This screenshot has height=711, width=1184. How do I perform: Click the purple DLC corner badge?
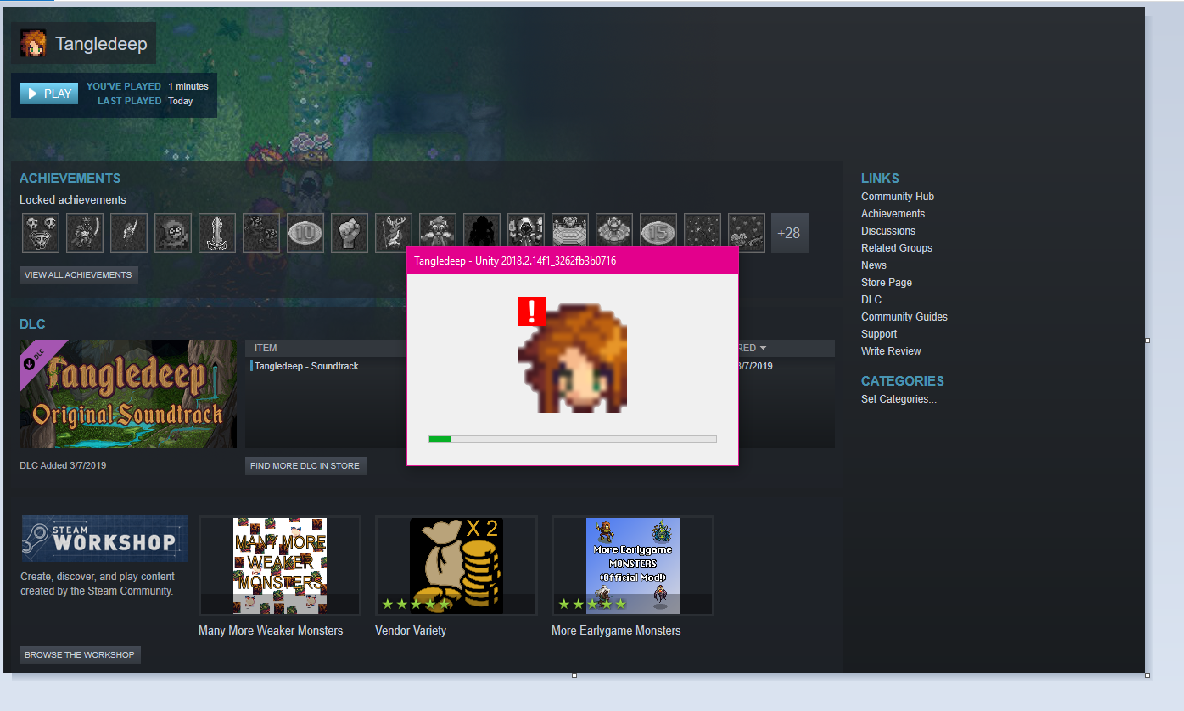tap(36, 358)
